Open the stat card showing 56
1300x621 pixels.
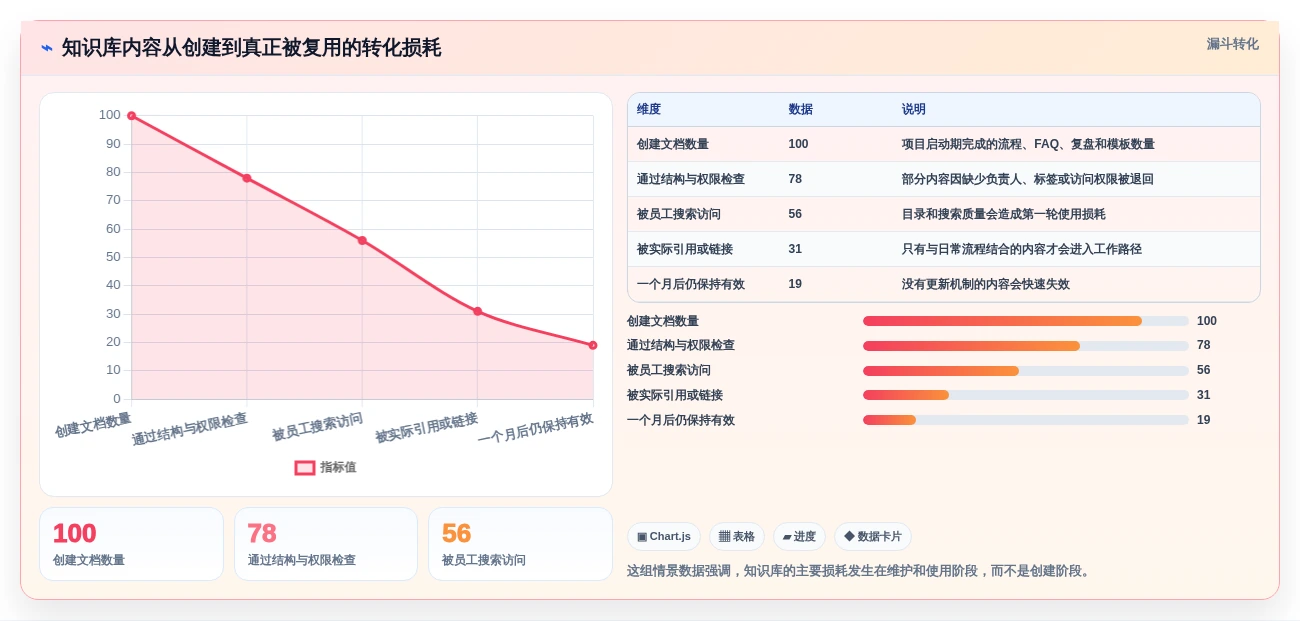[x=520, y=544]
